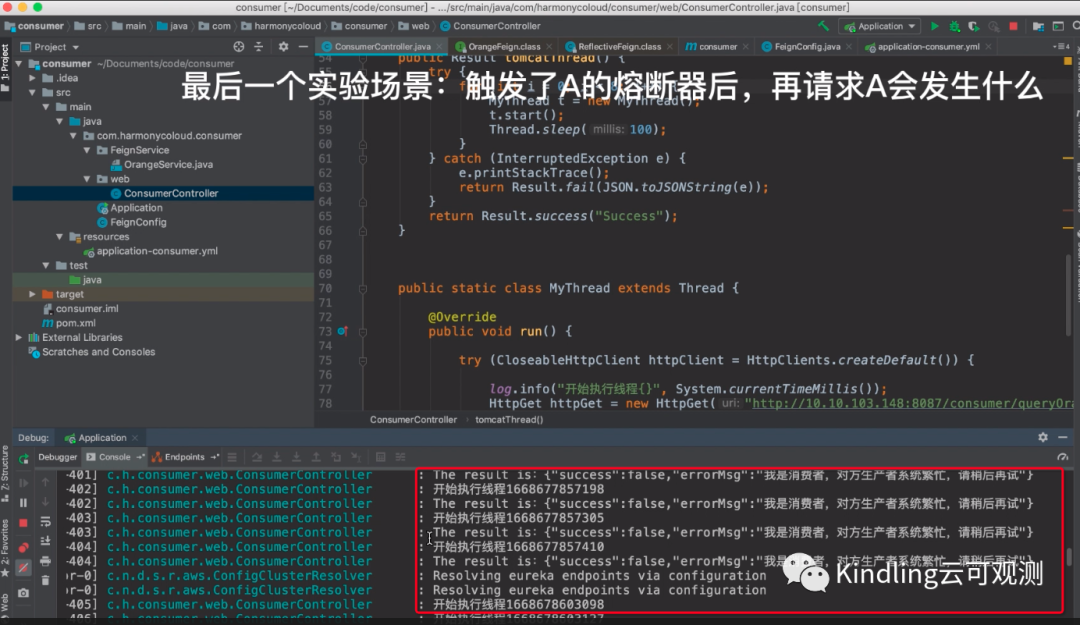
Task: Expand the .idea folder
Action: tap(32, 78)
